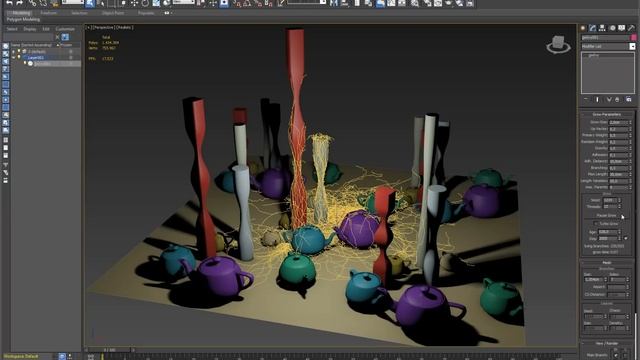640x360 pixels.
Task: Click the Align tool icon
Action: pos(345,3)
